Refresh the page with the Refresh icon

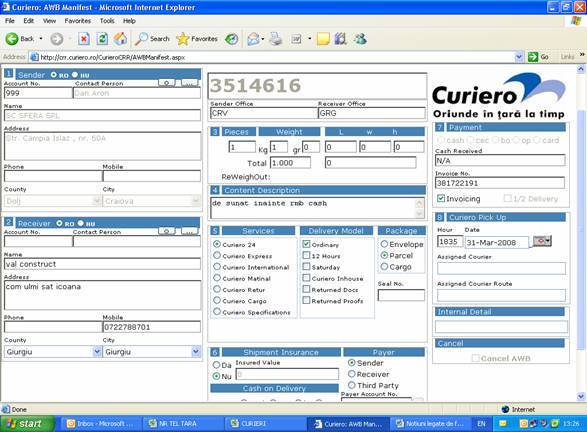pyautogui.click(x=102, y=39)
